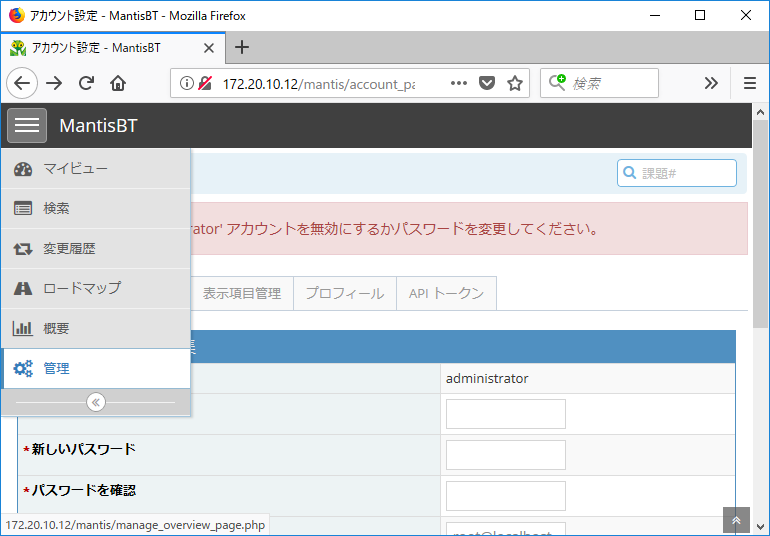Open the page actions three-dot menu
Viewport: 770px width, 536px height.
pos(459,83)
